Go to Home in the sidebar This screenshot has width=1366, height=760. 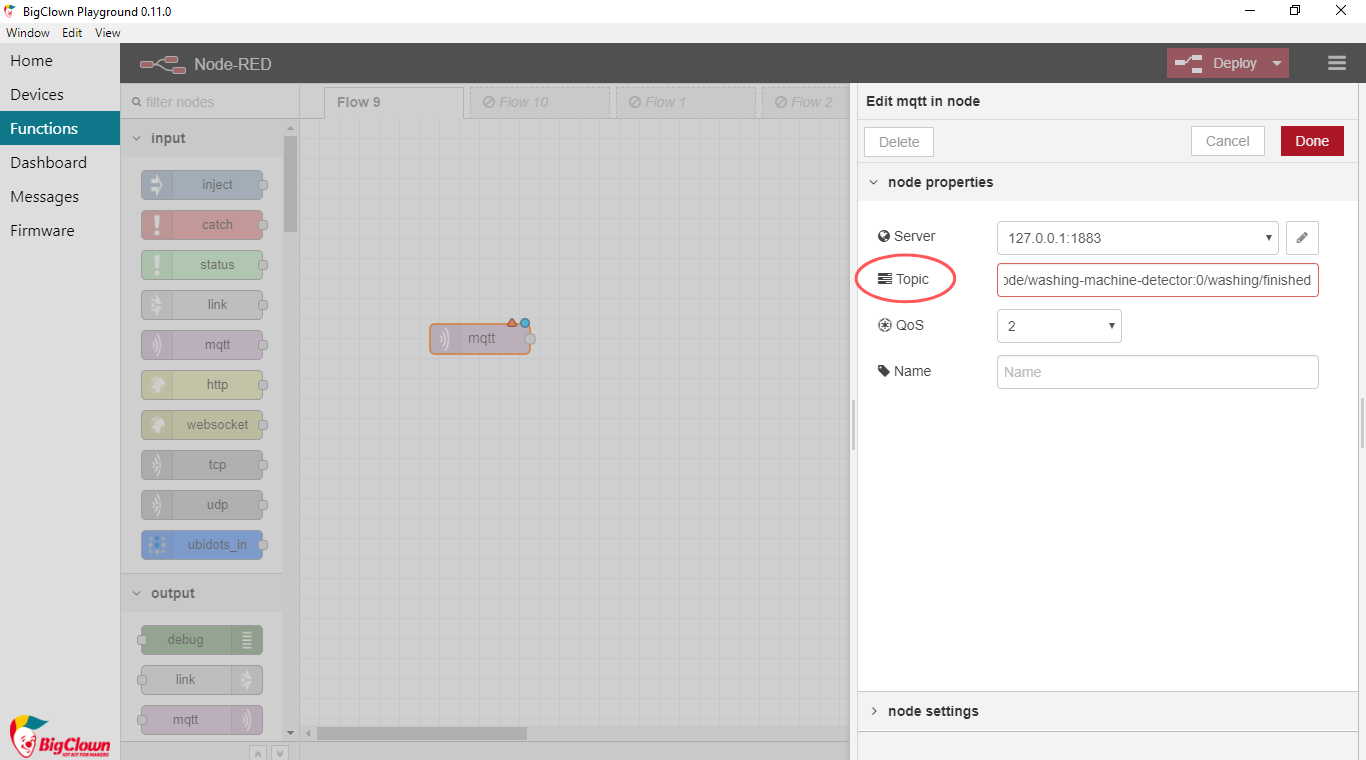pyautogui.click(x=60, y=61)
